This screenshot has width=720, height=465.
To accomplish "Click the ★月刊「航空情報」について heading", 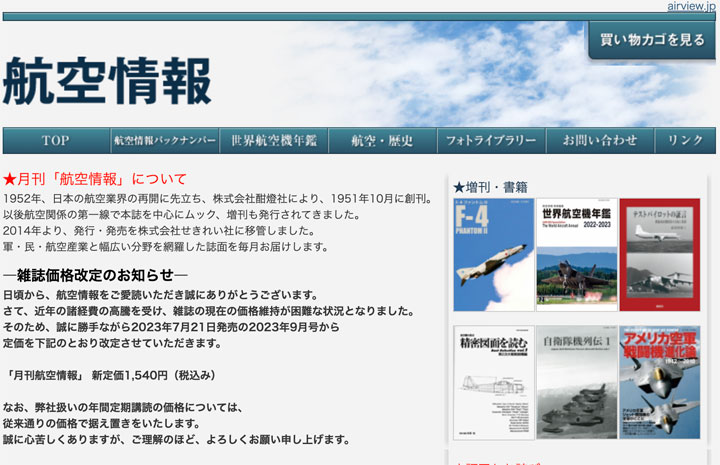I will pos(95,179).
